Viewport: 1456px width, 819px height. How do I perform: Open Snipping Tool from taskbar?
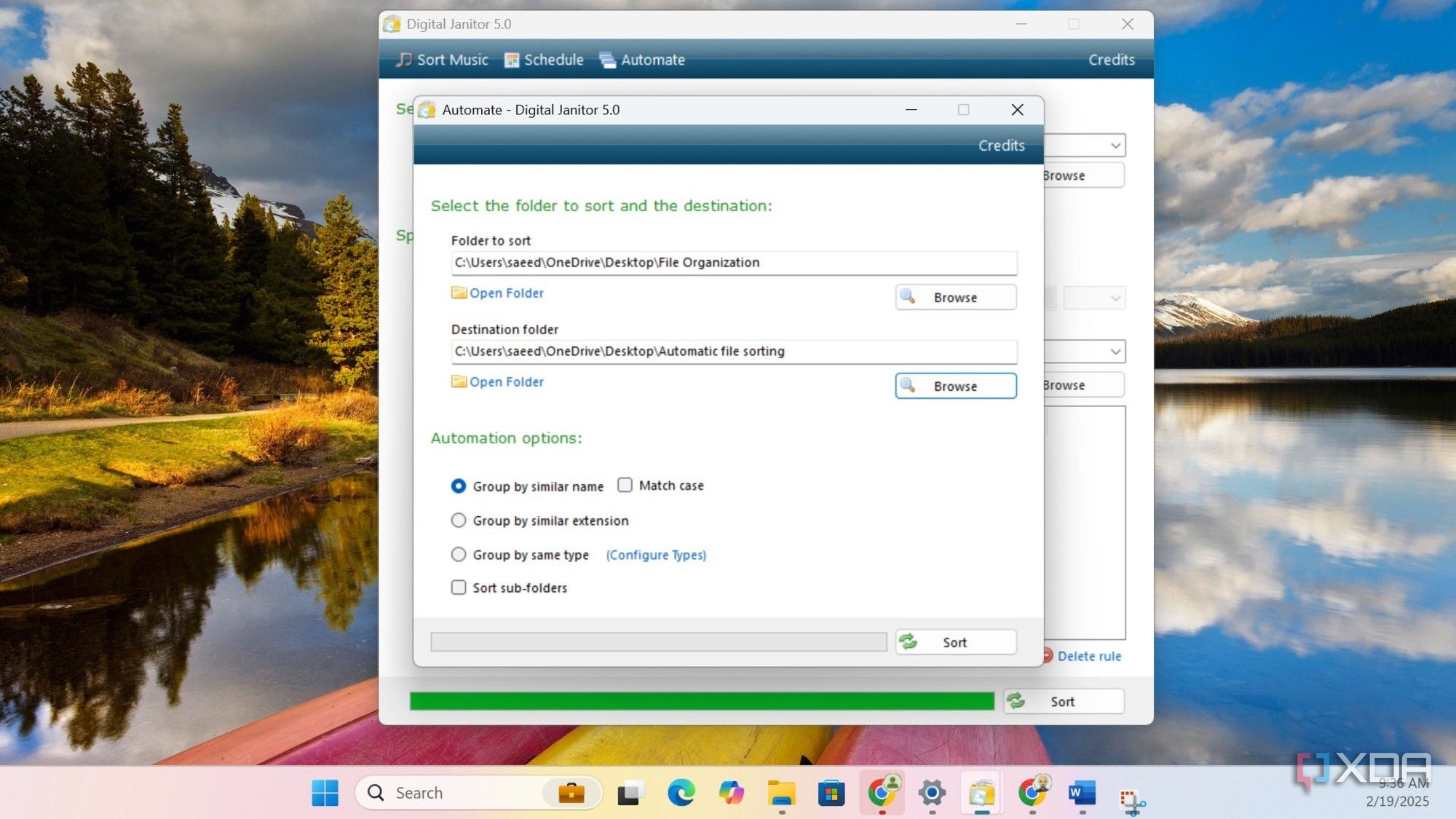pos(1132,801)
